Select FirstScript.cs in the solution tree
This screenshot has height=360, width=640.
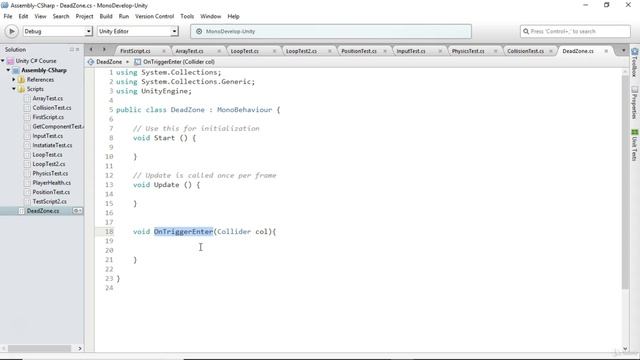click(48, 117)
